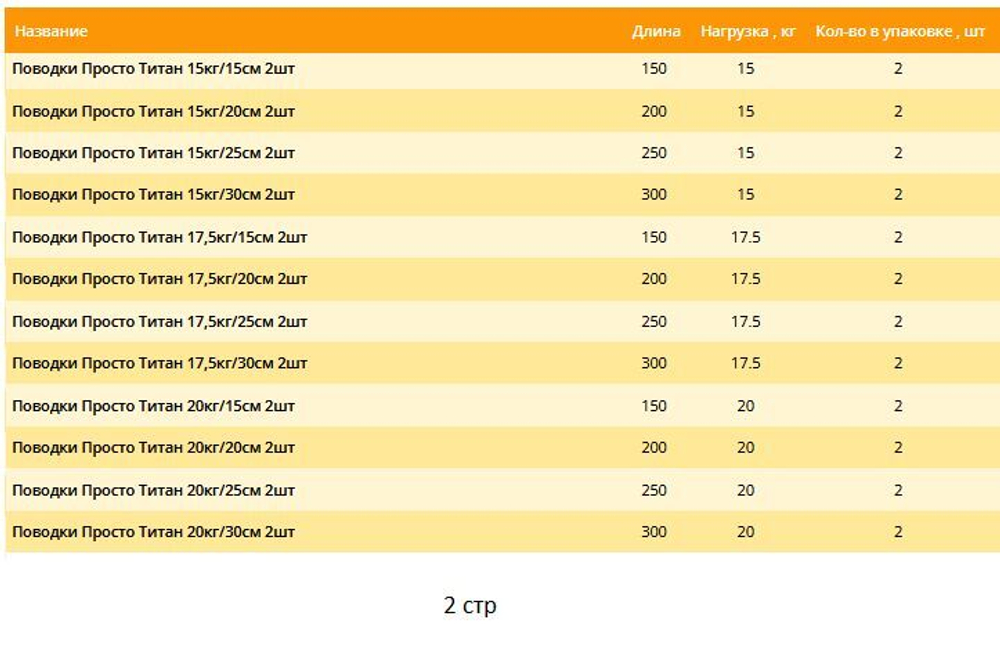Click length 200 in the 15кг/20см row
This screenshot has width=1000, height=651.
(654, 111)
